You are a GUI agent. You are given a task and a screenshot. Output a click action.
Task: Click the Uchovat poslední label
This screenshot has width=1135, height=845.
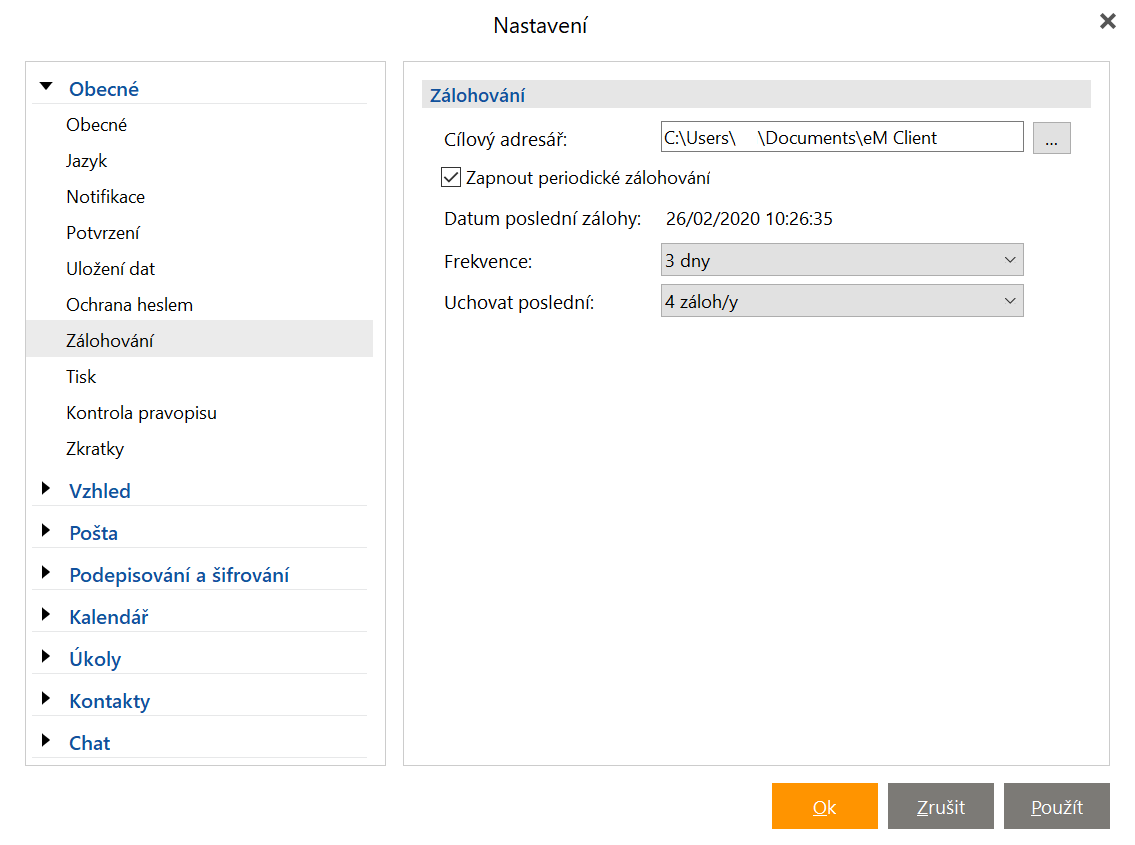[519, 303]
